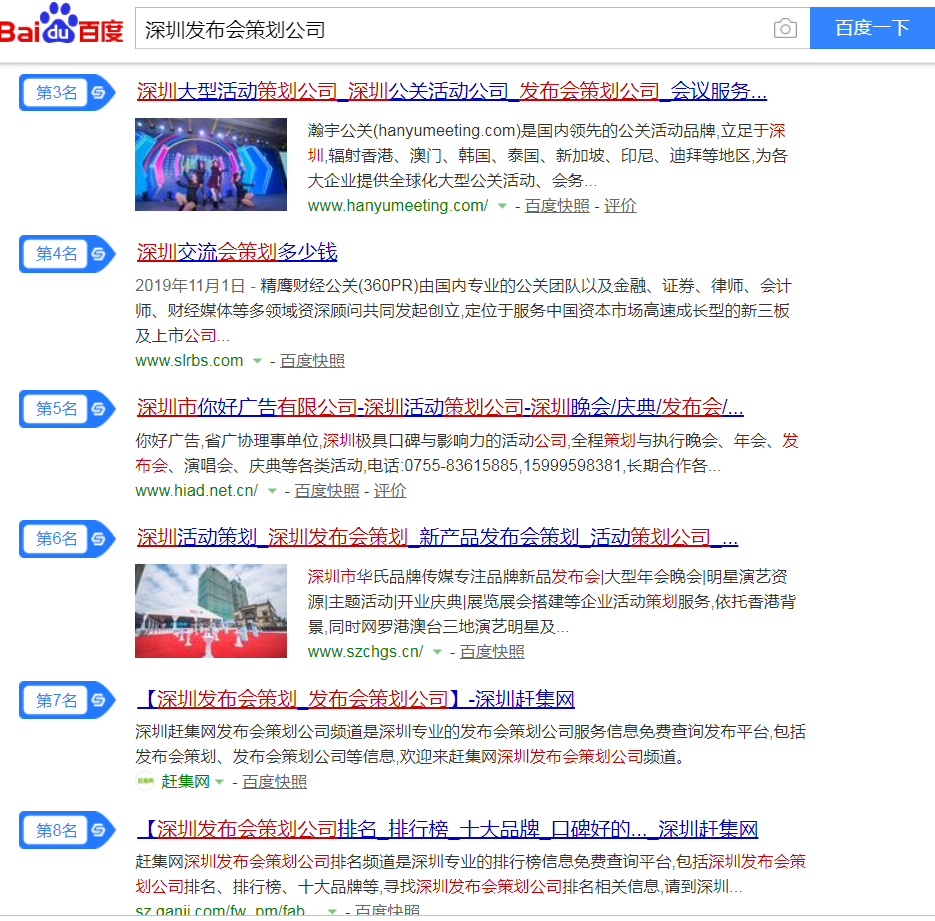Open 百度快照 for slrbs.com result
Viewport: 935px width, 921px height.
pos(312,361)
